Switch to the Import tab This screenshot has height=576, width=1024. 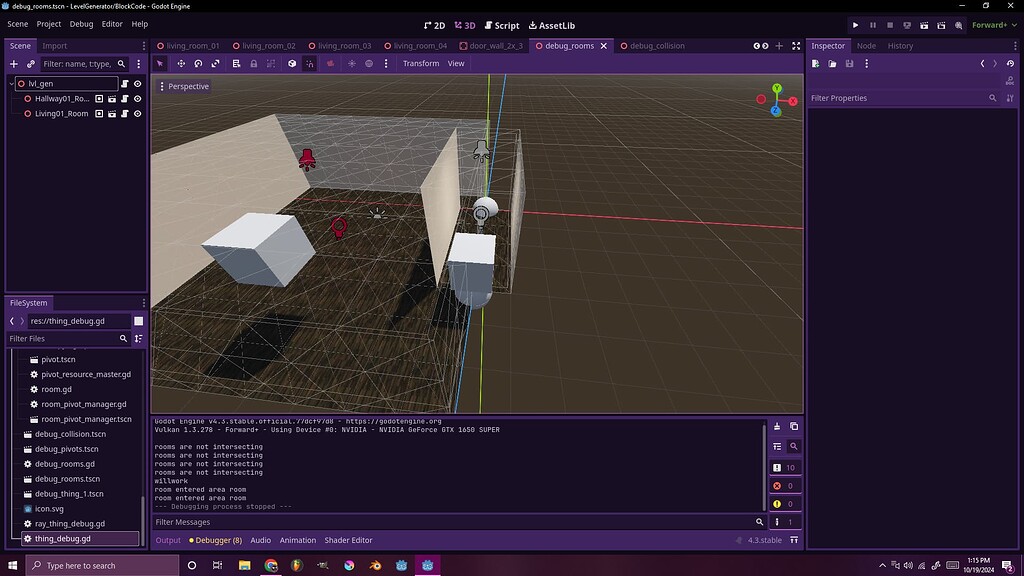55,45
